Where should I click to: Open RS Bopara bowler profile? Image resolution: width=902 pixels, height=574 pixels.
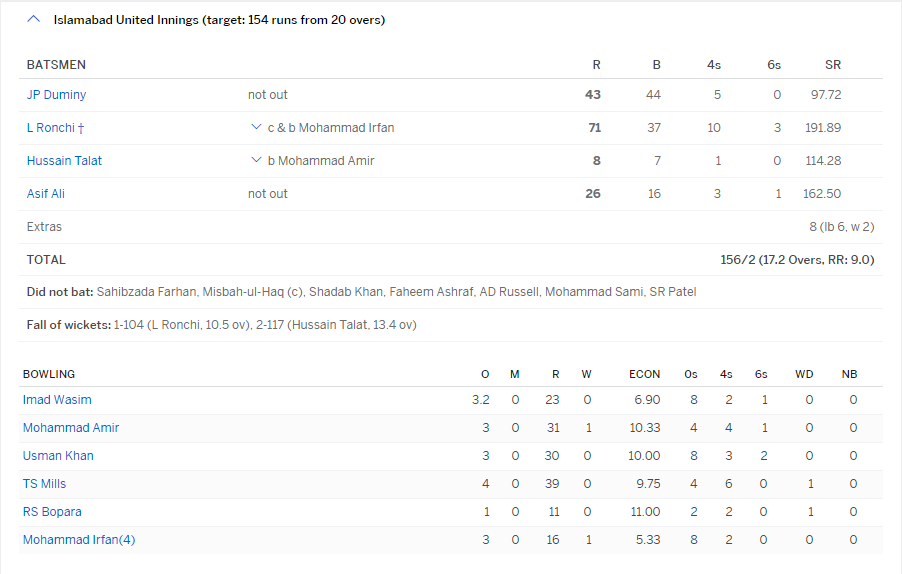[52, 512]
